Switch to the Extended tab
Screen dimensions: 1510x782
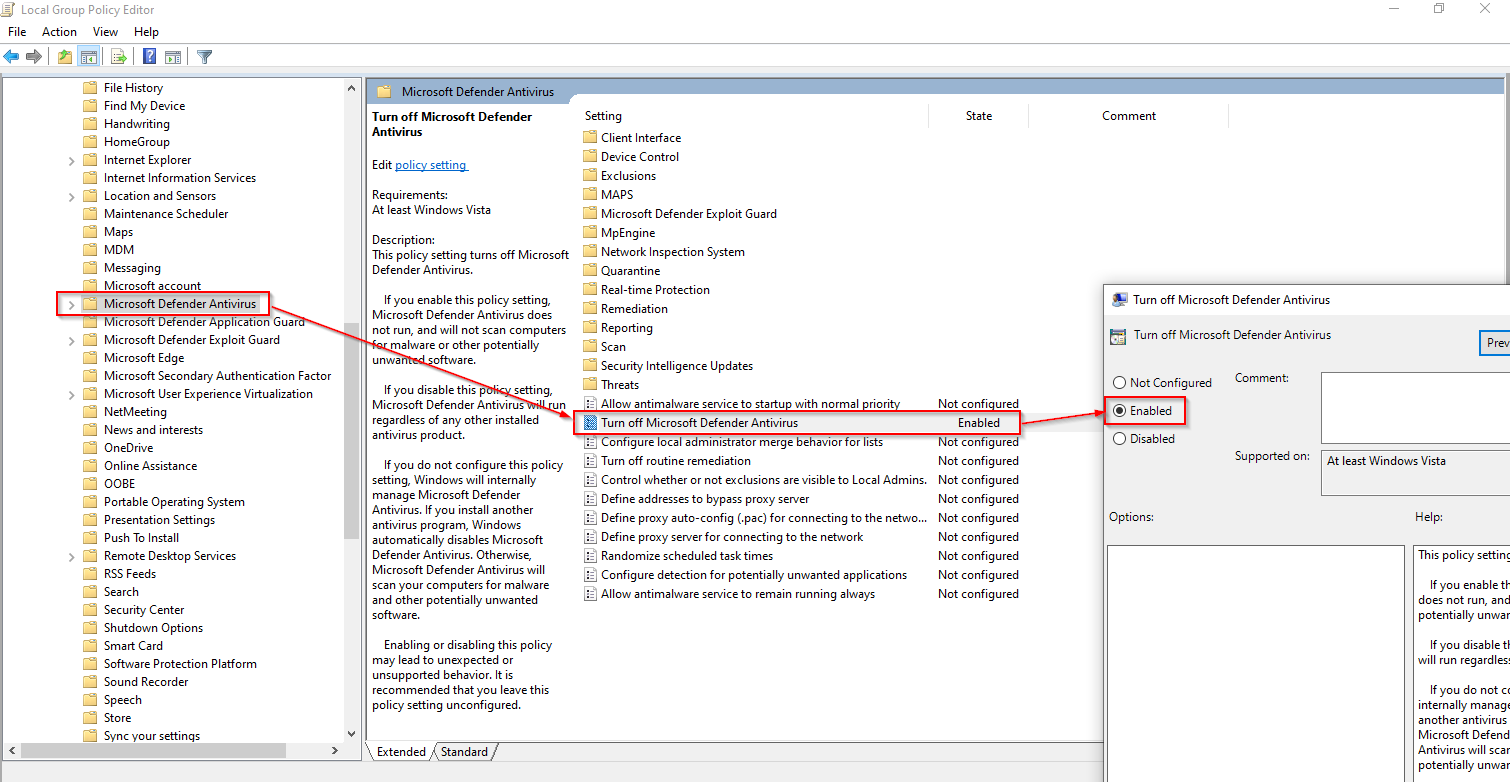401,752
